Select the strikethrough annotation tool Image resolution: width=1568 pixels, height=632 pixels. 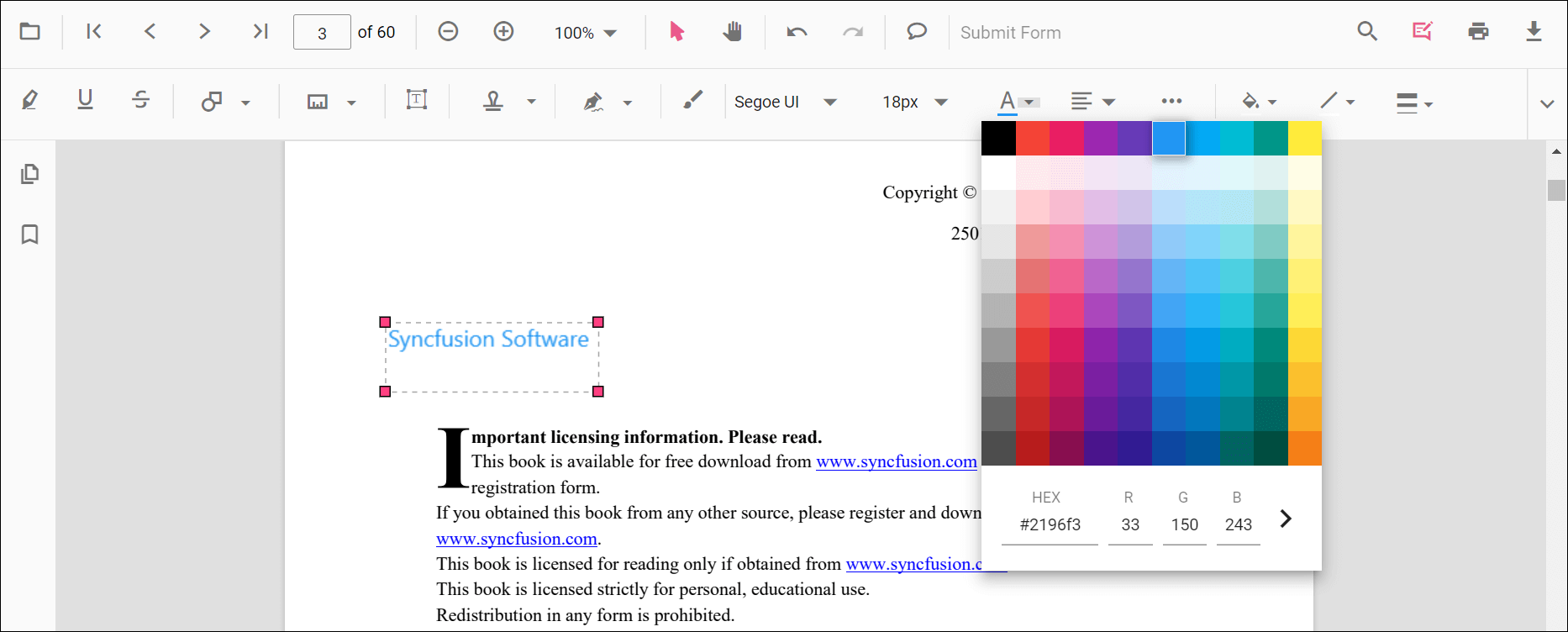140,101
